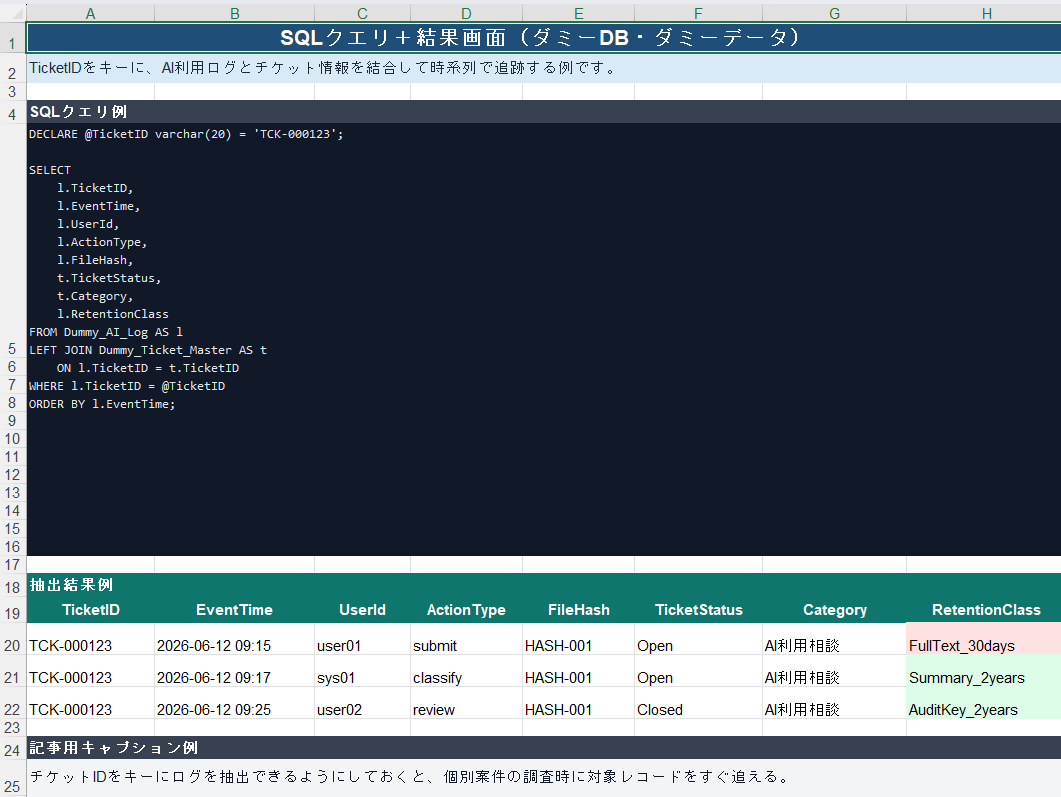Select column F header
Image resolution: width=1061 pixels, height=797 pixels.
pos(698,13)
